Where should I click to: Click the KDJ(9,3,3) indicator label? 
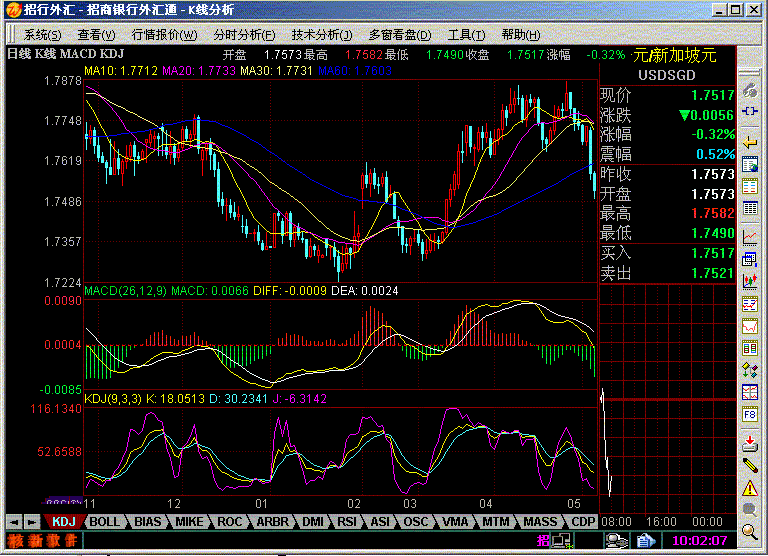coord(113,398)
